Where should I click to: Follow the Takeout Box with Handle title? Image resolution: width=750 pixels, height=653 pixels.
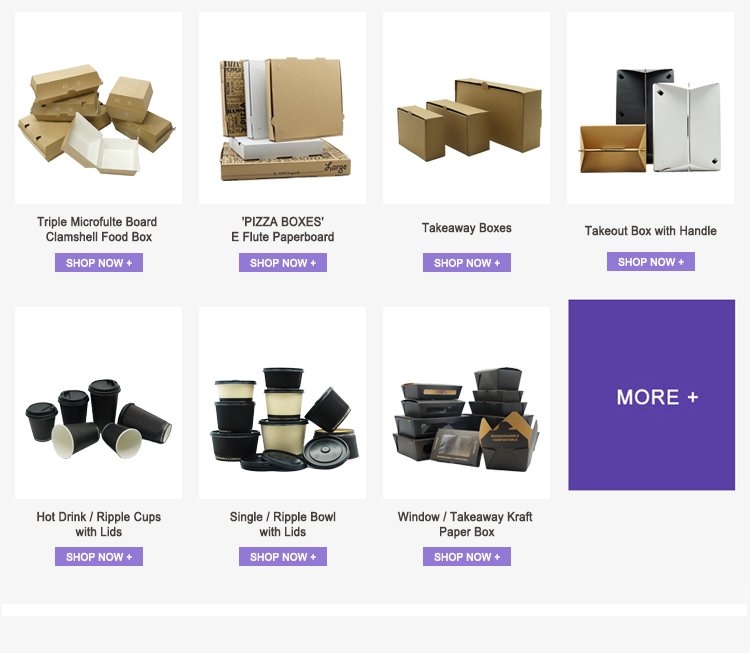pyautogui.click(x=651, y=231)
